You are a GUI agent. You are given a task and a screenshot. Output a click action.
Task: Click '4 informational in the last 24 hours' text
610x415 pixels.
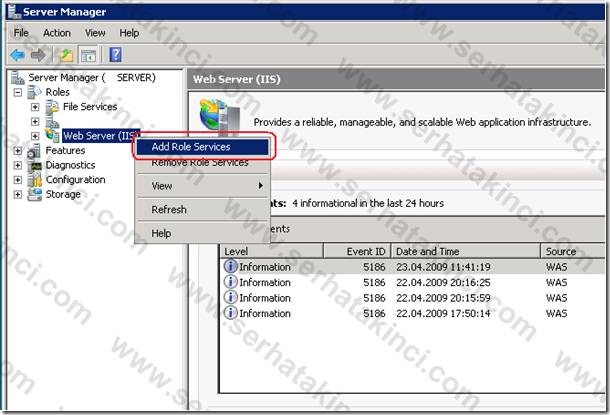(x=368, y=203)
